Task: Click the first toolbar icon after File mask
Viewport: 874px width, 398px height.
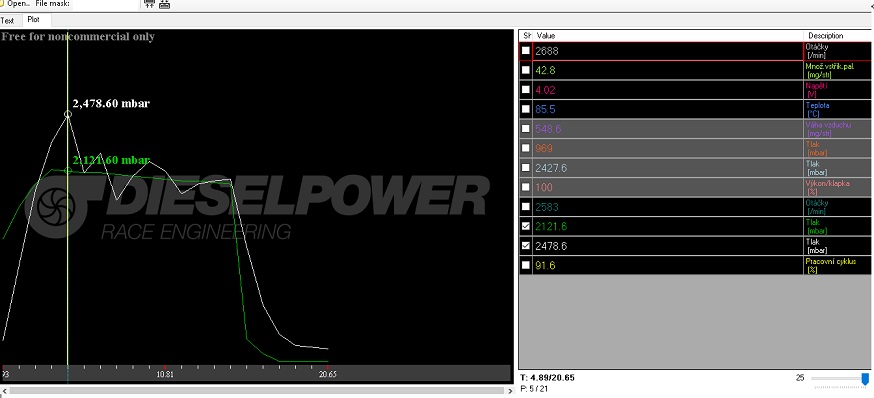Action: click(x=149, y=4)
